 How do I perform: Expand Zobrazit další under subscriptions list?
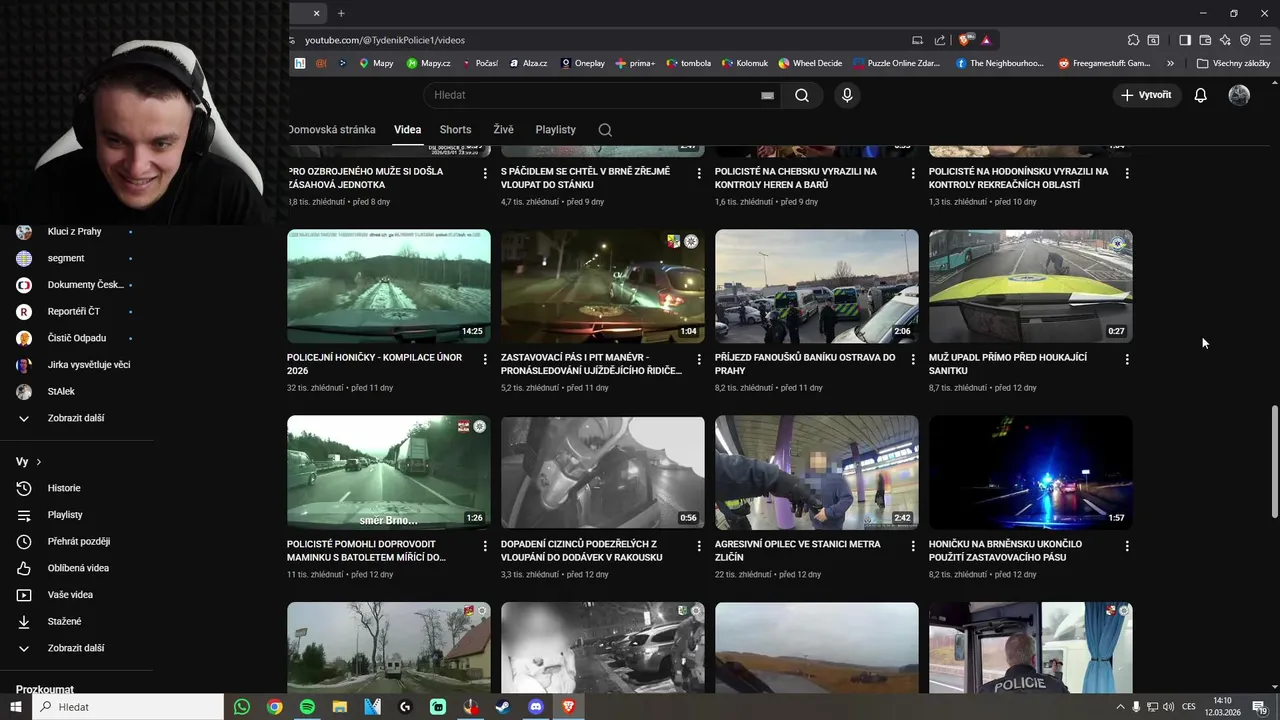coord(74,418)
